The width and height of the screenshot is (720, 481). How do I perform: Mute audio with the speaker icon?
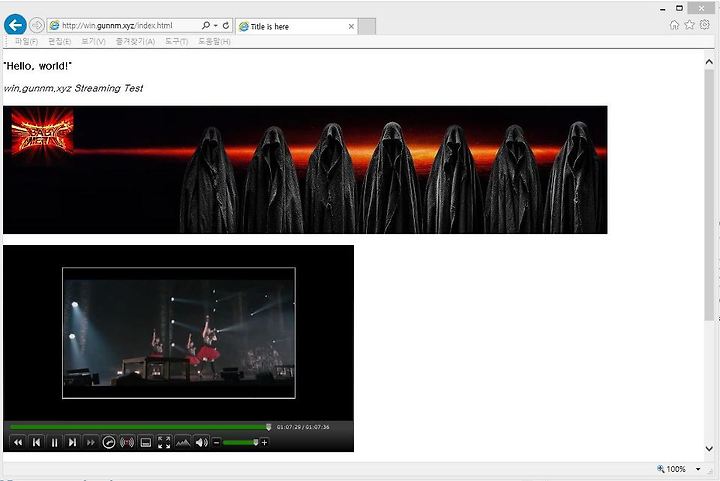click(202, 442)
